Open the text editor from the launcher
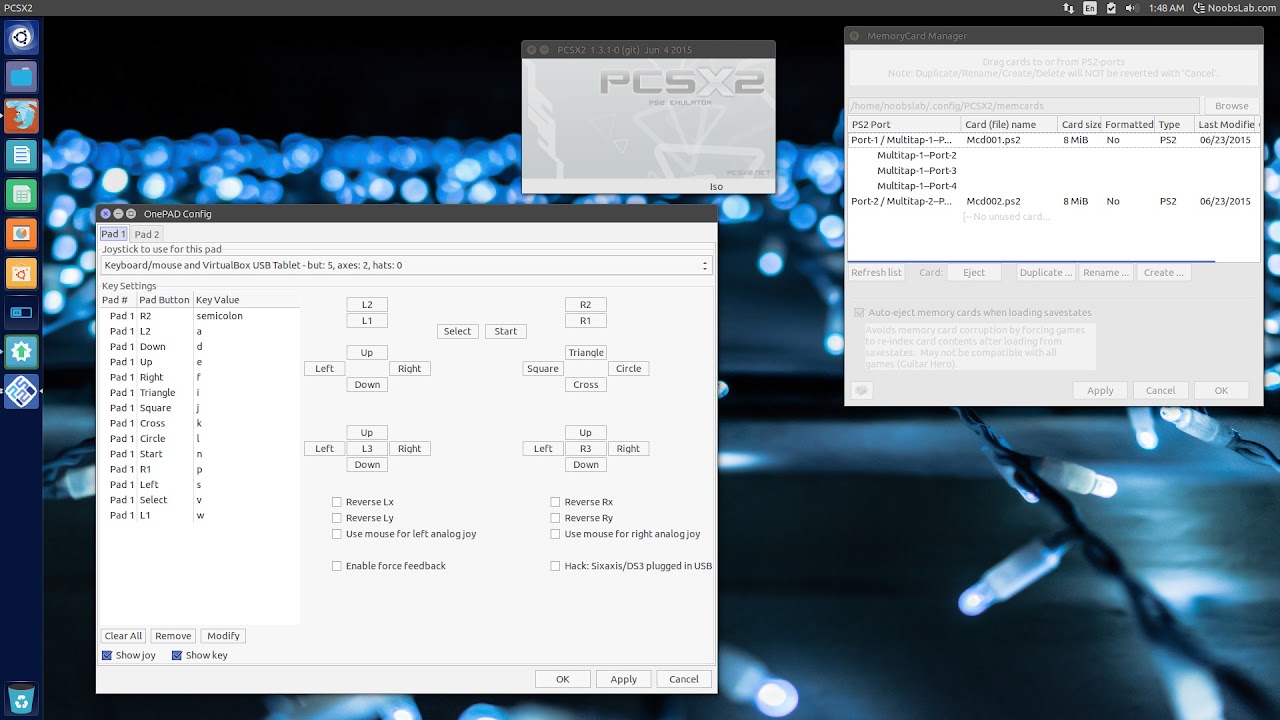The height and width of the screenshot is (720, 1280). (x=20, y=154)
